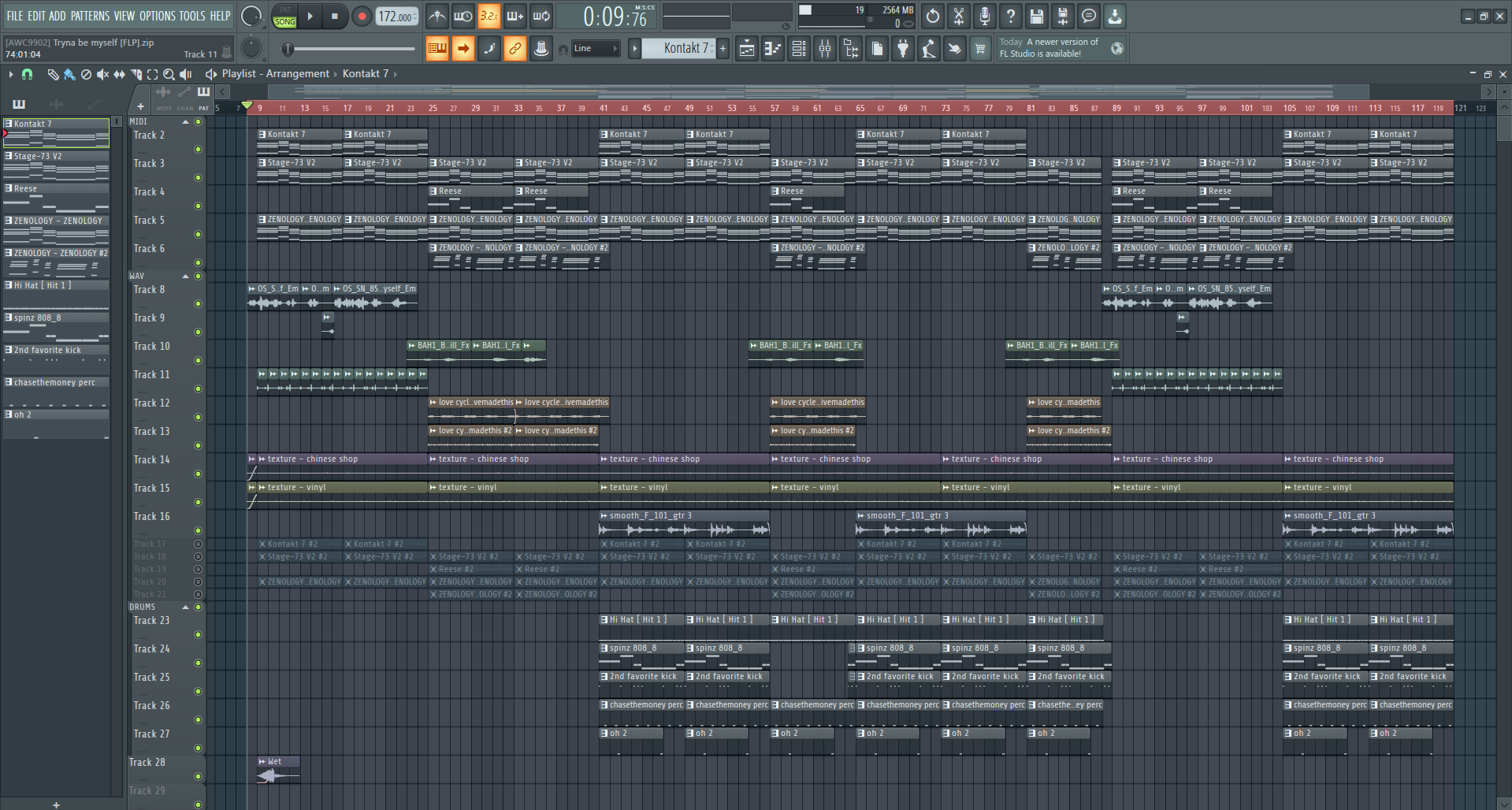
Task: Toggle loop recording
Action: pyautogui.click(x=541, y=16)
